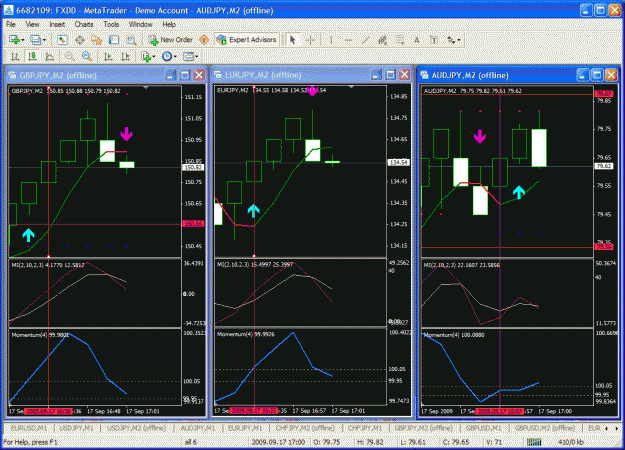The width and height of the screenshot is (625, 450).
Task: Switch to CHFJPY,M1 chart tab
Action: tap(365, 428)
